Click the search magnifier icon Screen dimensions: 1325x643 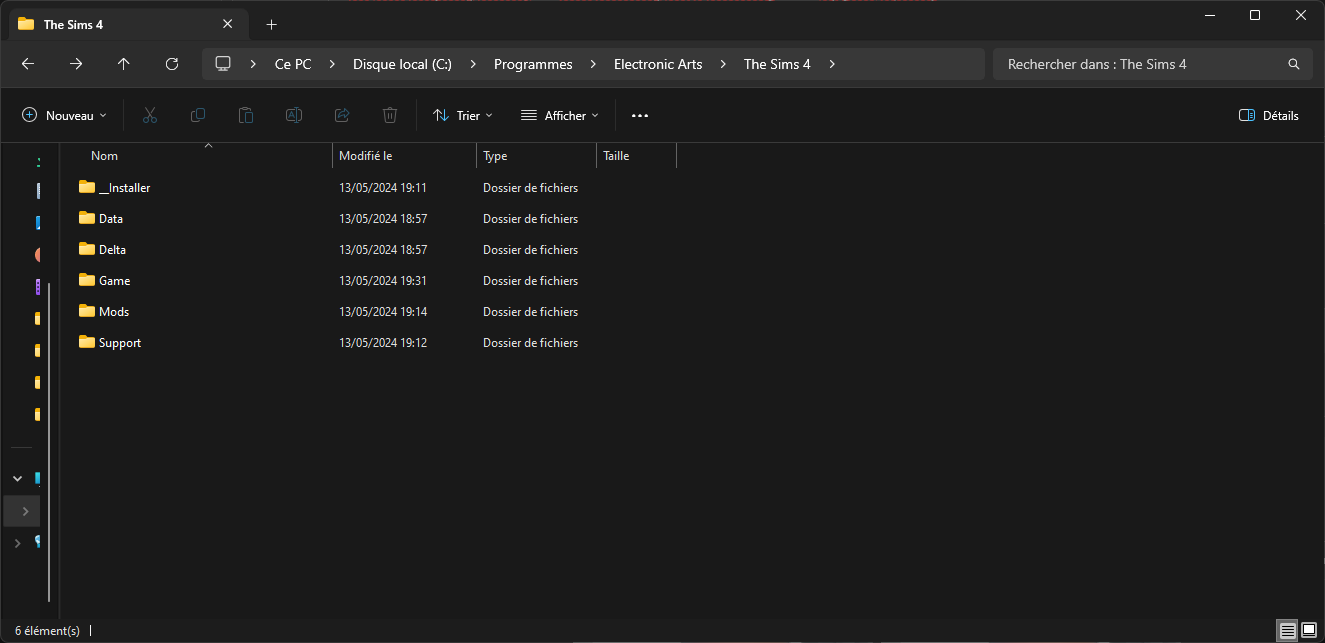(1294, 64)
